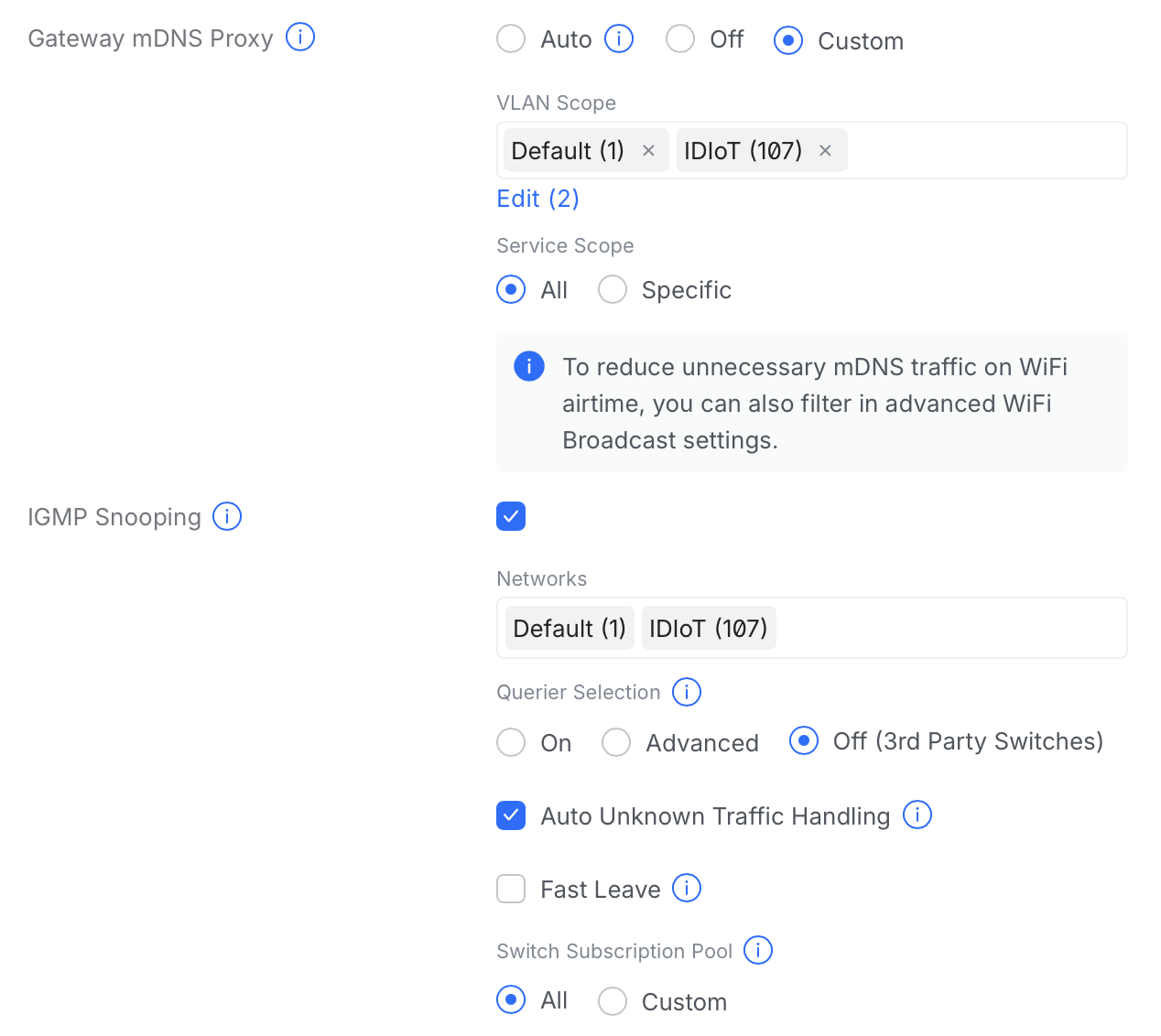Open the VLAN Scope selection field
1161x1036 pixels.
click(984, 151)
